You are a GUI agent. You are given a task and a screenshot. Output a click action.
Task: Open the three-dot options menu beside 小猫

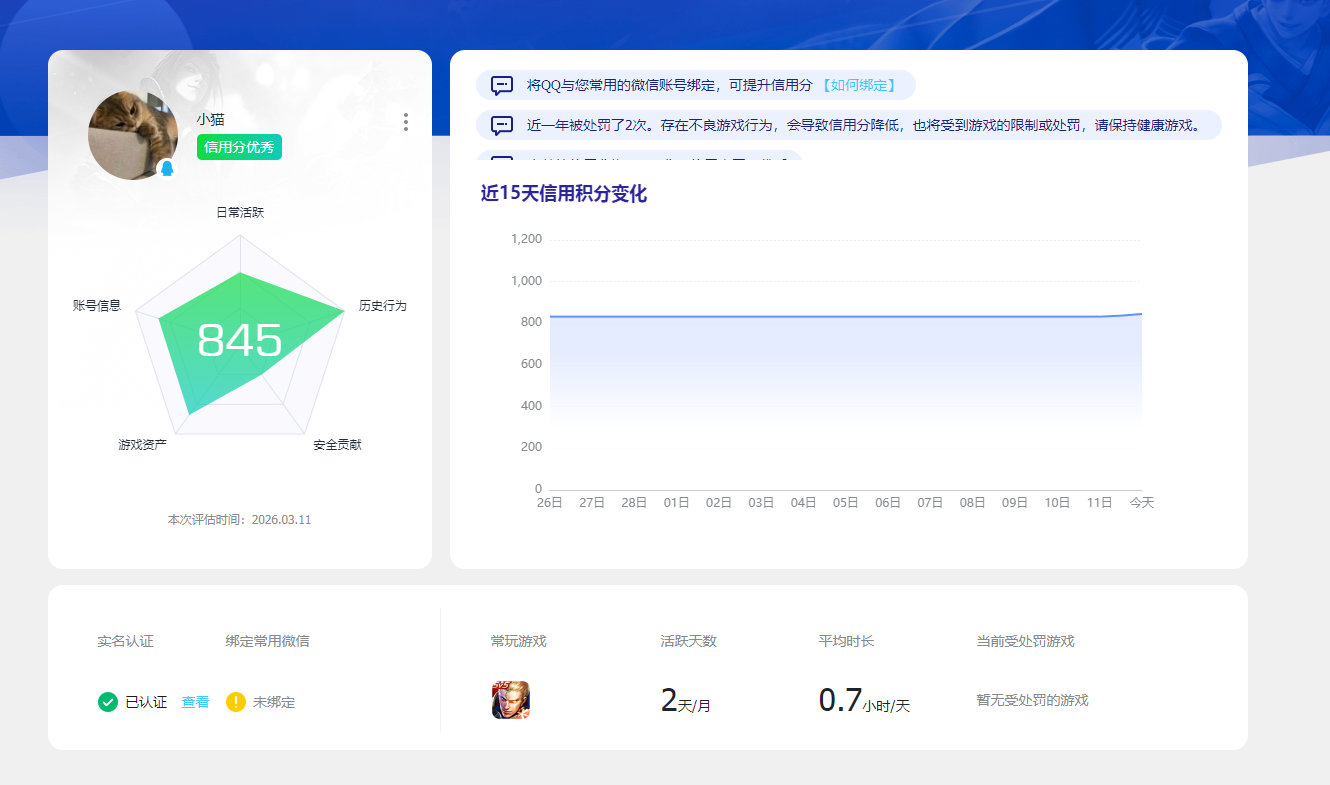(406, 122)
